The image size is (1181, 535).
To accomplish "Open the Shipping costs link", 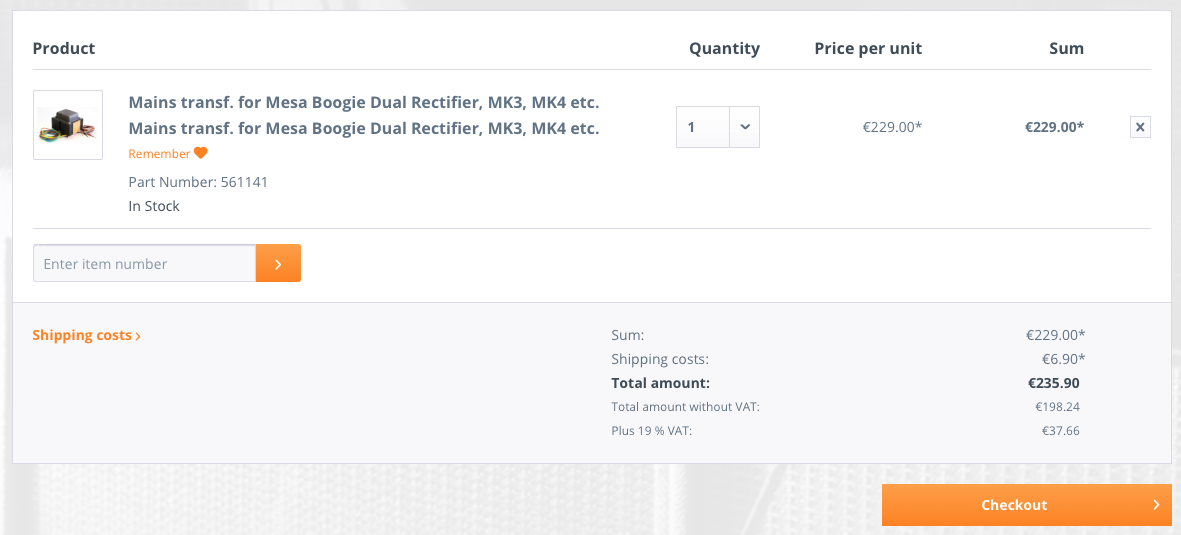I will [82, 335].
